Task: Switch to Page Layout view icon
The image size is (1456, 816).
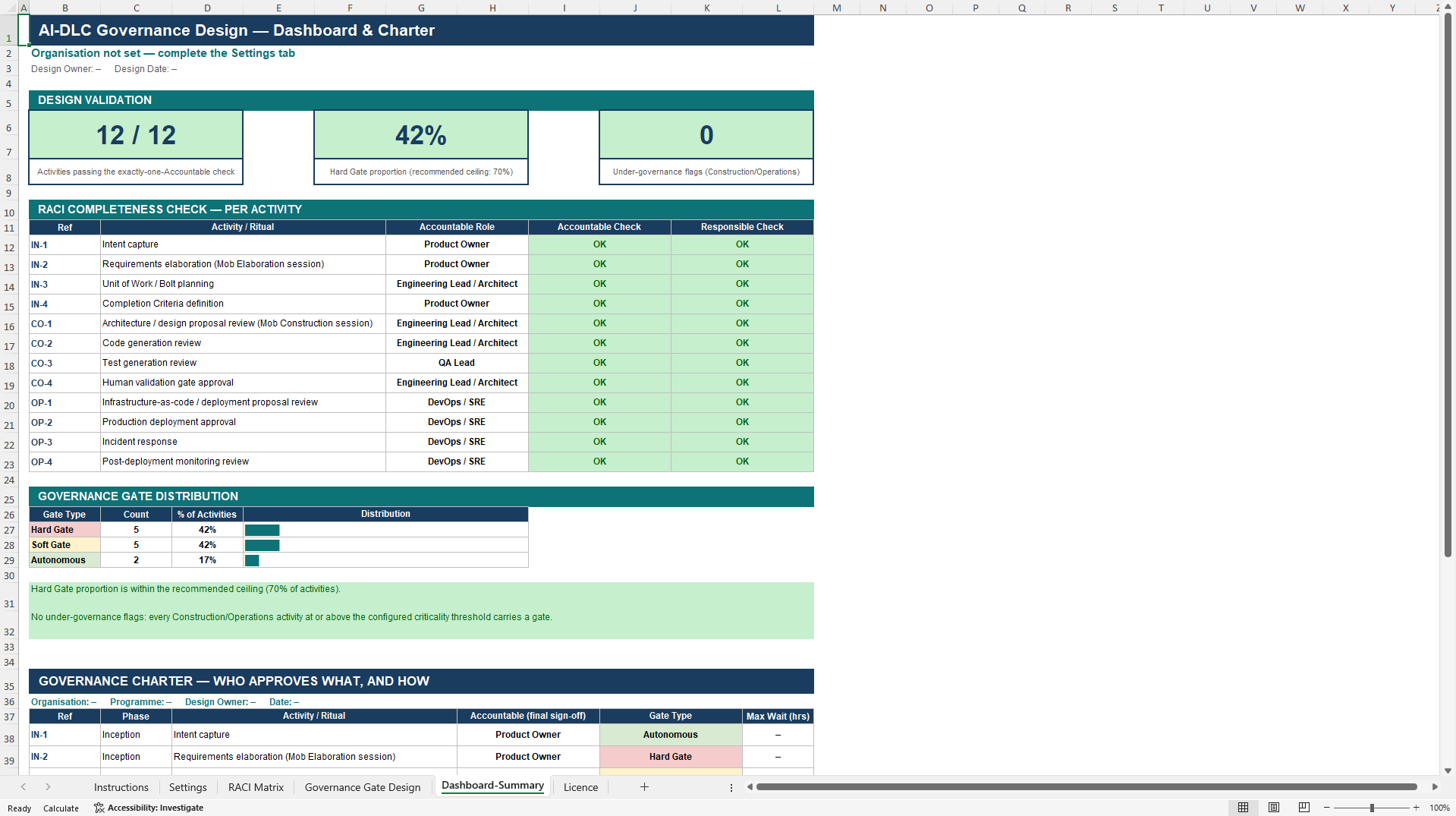Action: pyautogui.click(x=1274, y=808)
